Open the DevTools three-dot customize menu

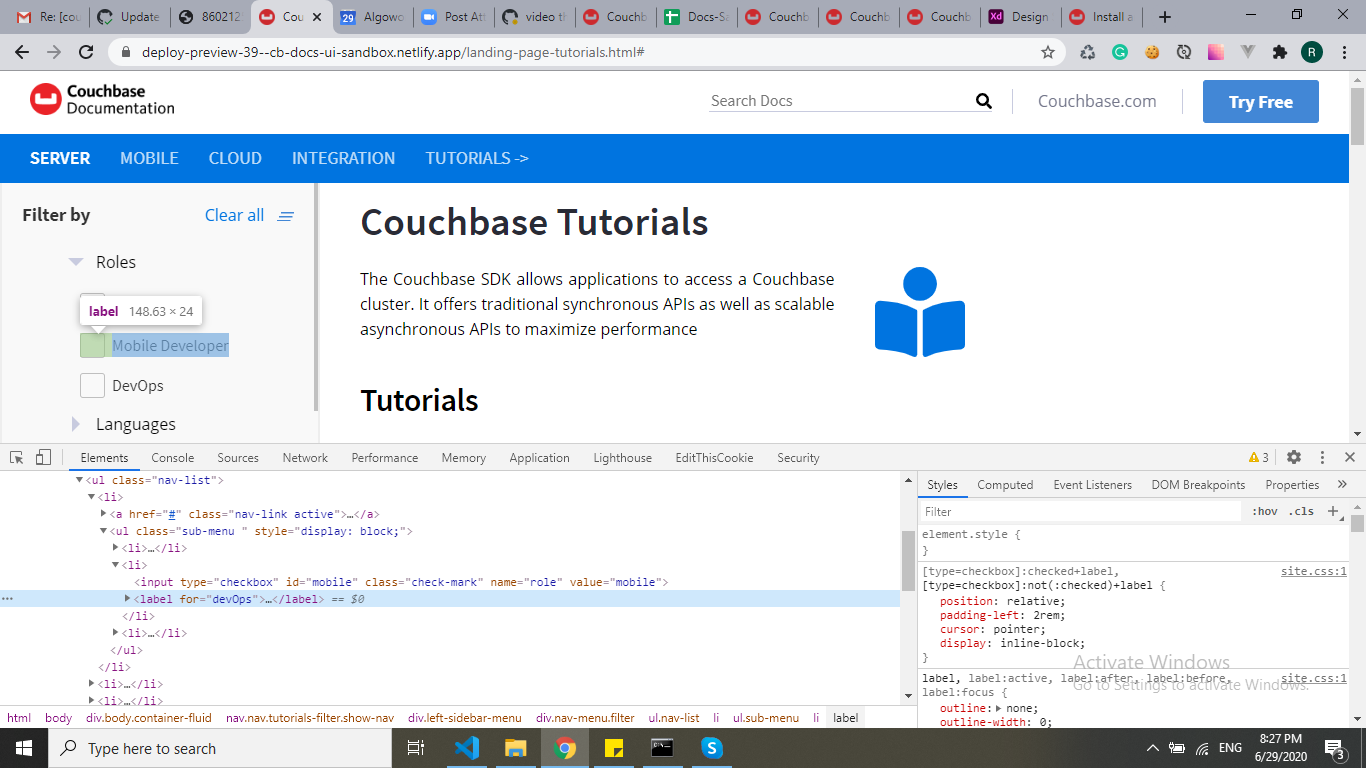pos(1321,457)
